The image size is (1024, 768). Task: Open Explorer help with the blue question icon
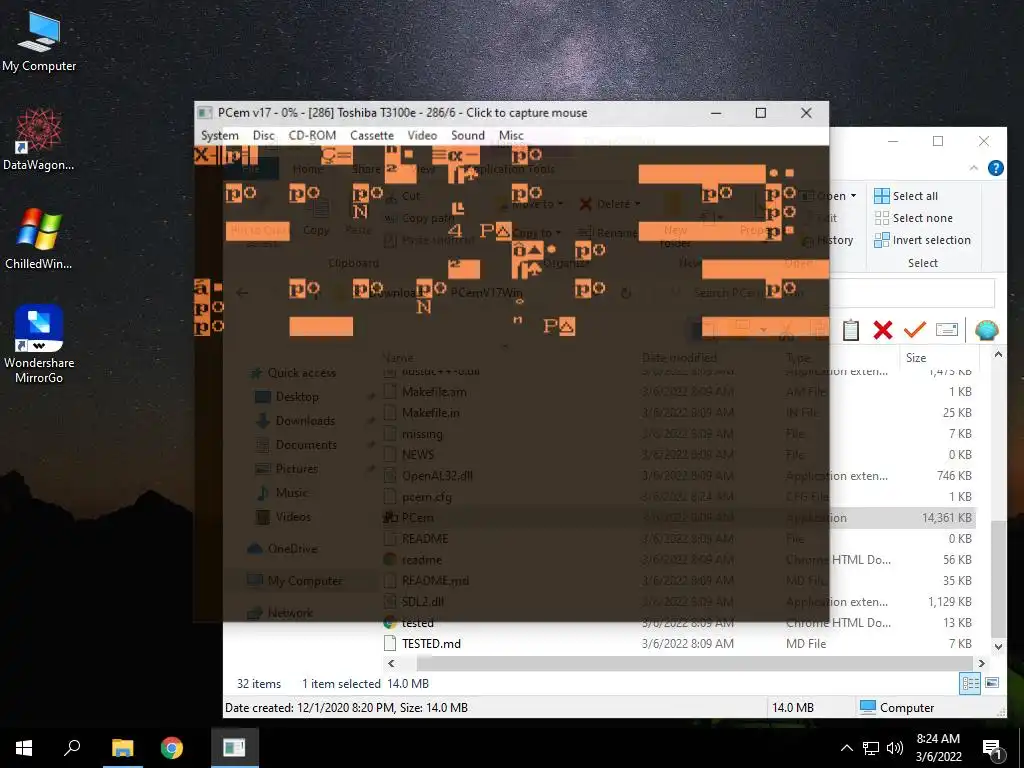tap(995, 168)
